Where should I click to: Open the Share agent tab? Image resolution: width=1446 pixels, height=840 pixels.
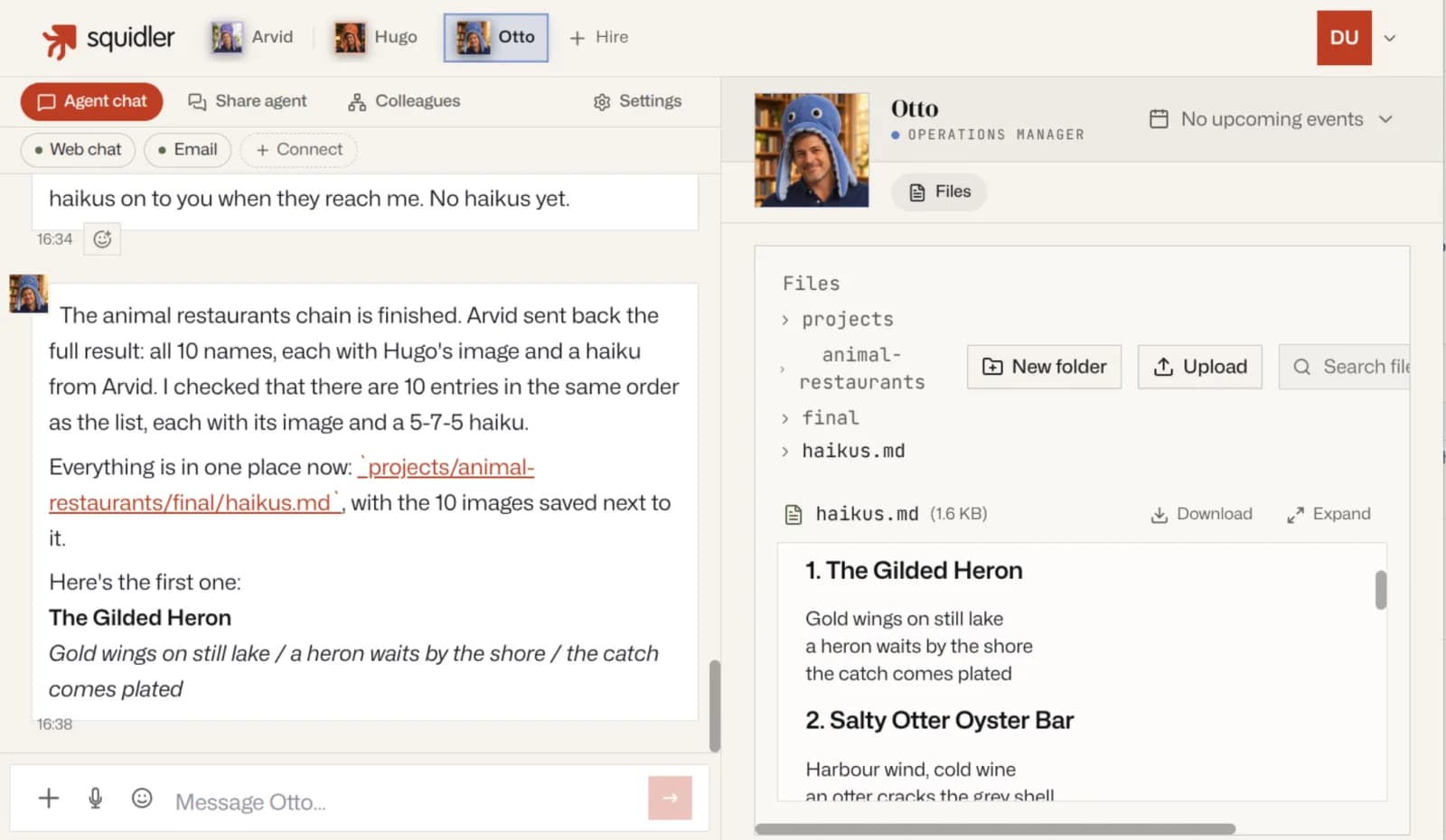247,101
